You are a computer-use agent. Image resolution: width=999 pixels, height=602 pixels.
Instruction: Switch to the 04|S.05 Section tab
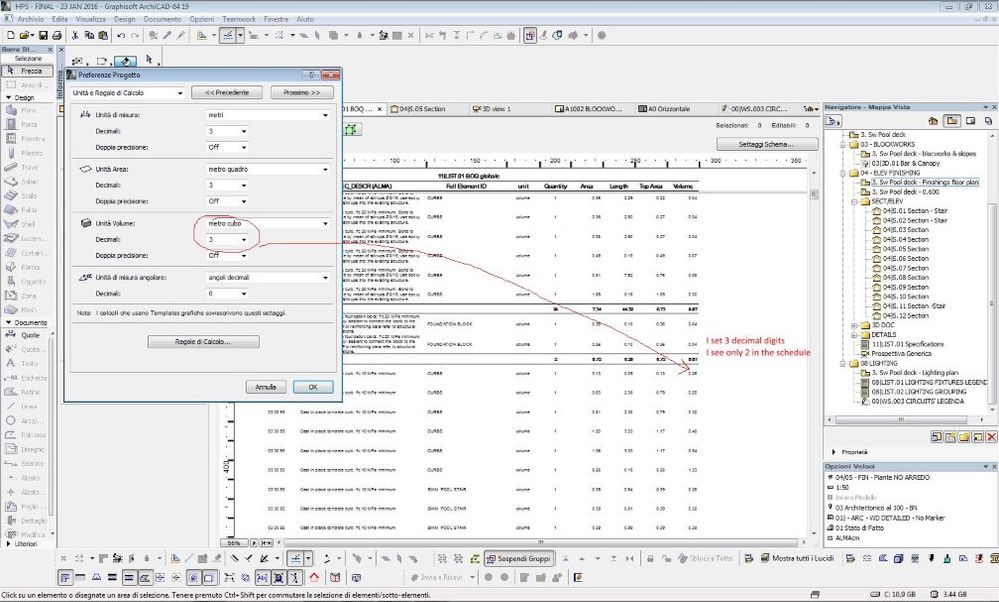pos(421,108)
